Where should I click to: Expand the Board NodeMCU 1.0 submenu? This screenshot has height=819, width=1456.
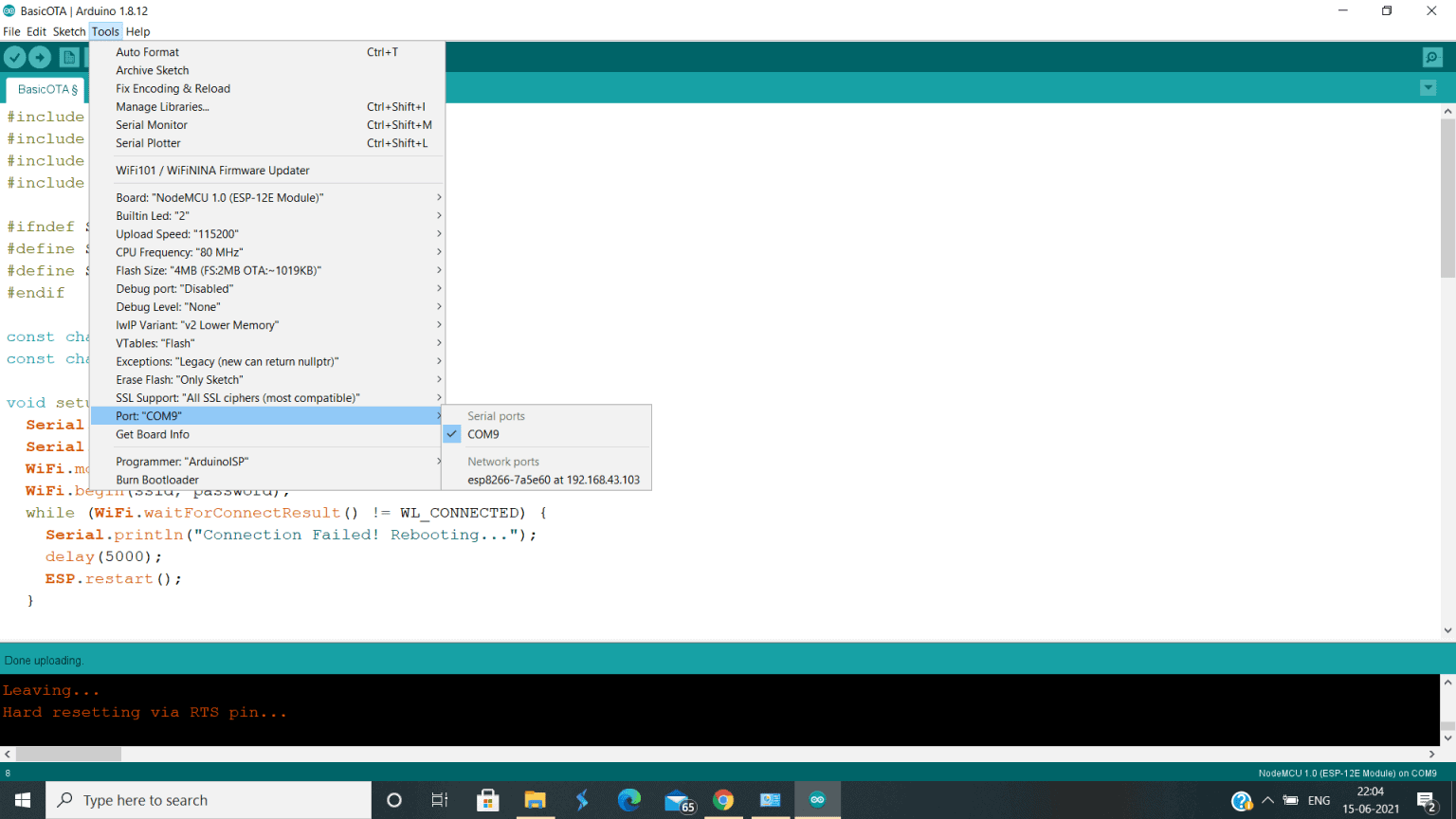pos(266,197)
